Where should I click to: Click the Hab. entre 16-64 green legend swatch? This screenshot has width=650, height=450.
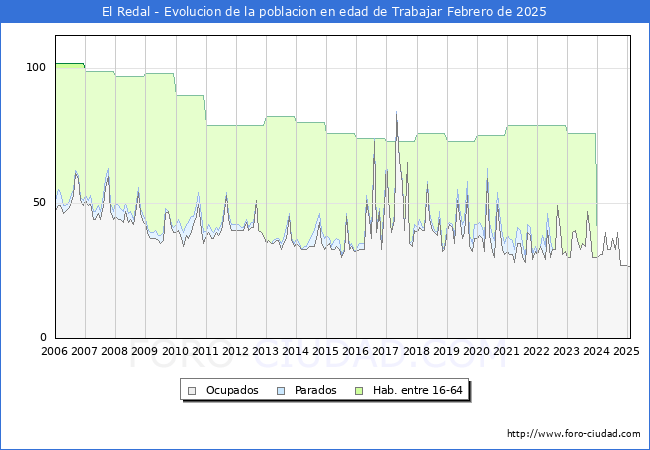(x=359, y=391)
